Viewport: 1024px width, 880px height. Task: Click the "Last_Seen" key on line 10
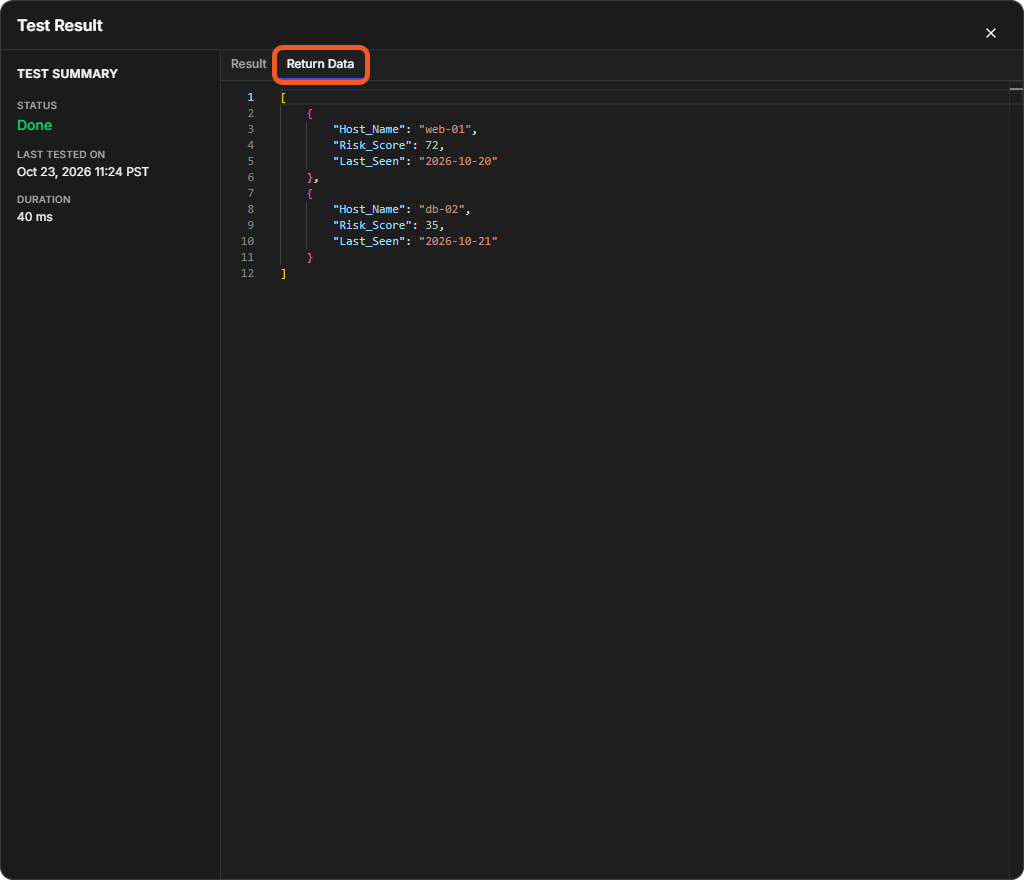point(369,241)
